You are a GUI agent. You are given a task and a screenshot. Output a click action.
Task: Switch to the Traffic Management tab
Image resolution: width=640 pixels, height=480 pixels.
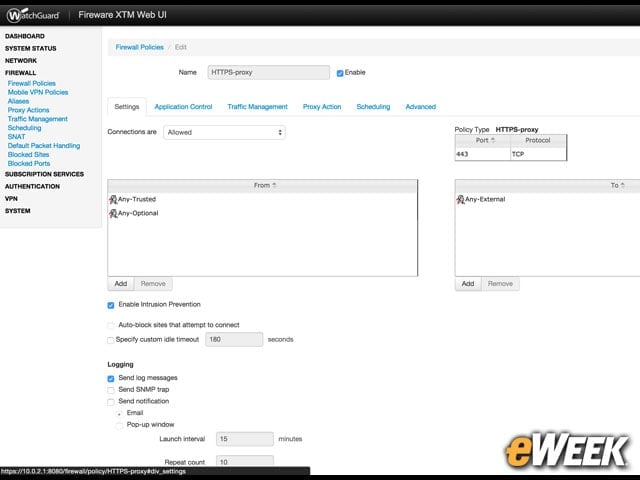(258, 107)
